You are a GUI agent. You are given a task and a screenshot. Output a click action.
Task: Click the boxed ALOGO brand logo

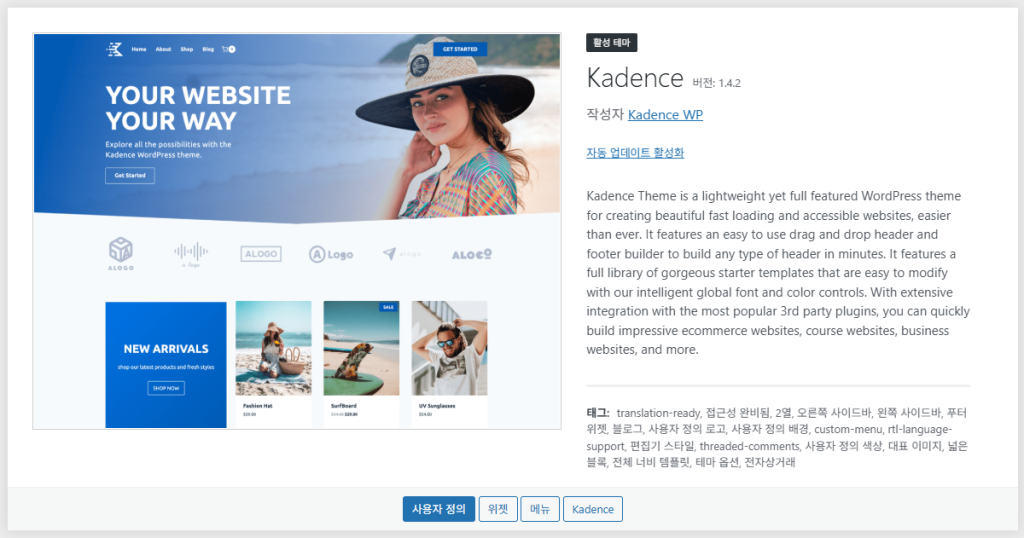point(261,254)
